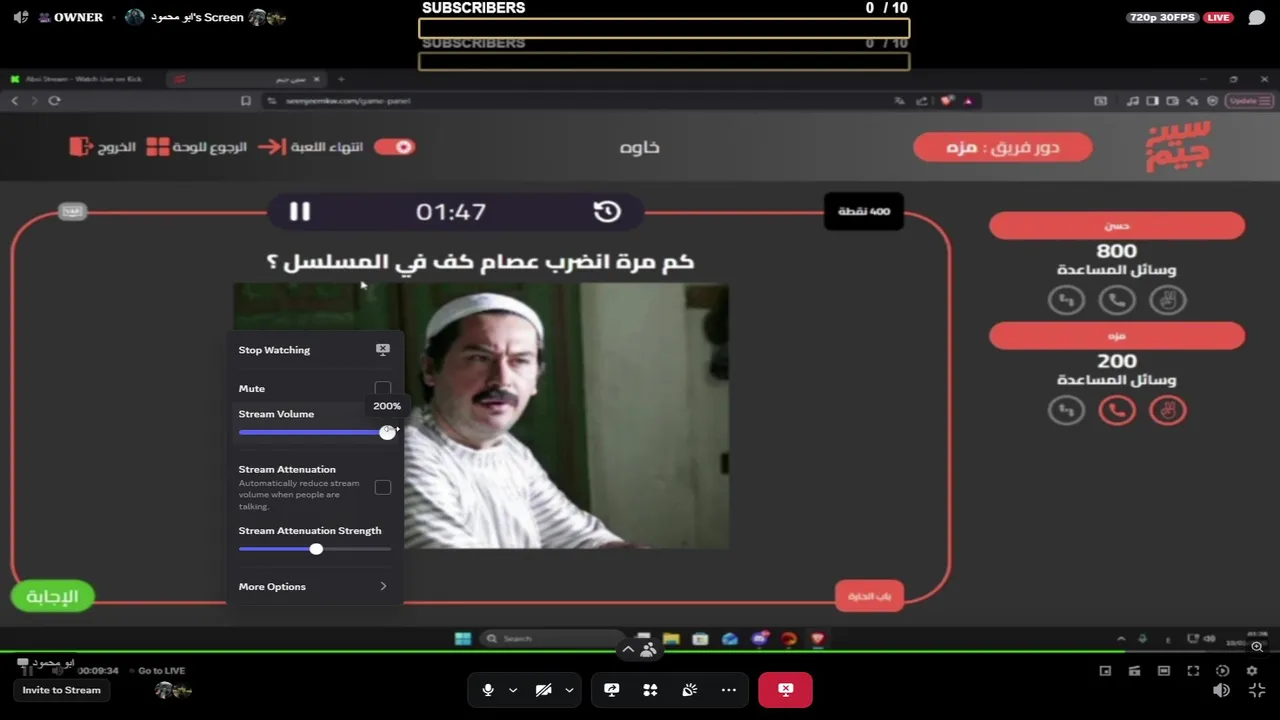Click الخروج exit button

[x=103, y=147]
